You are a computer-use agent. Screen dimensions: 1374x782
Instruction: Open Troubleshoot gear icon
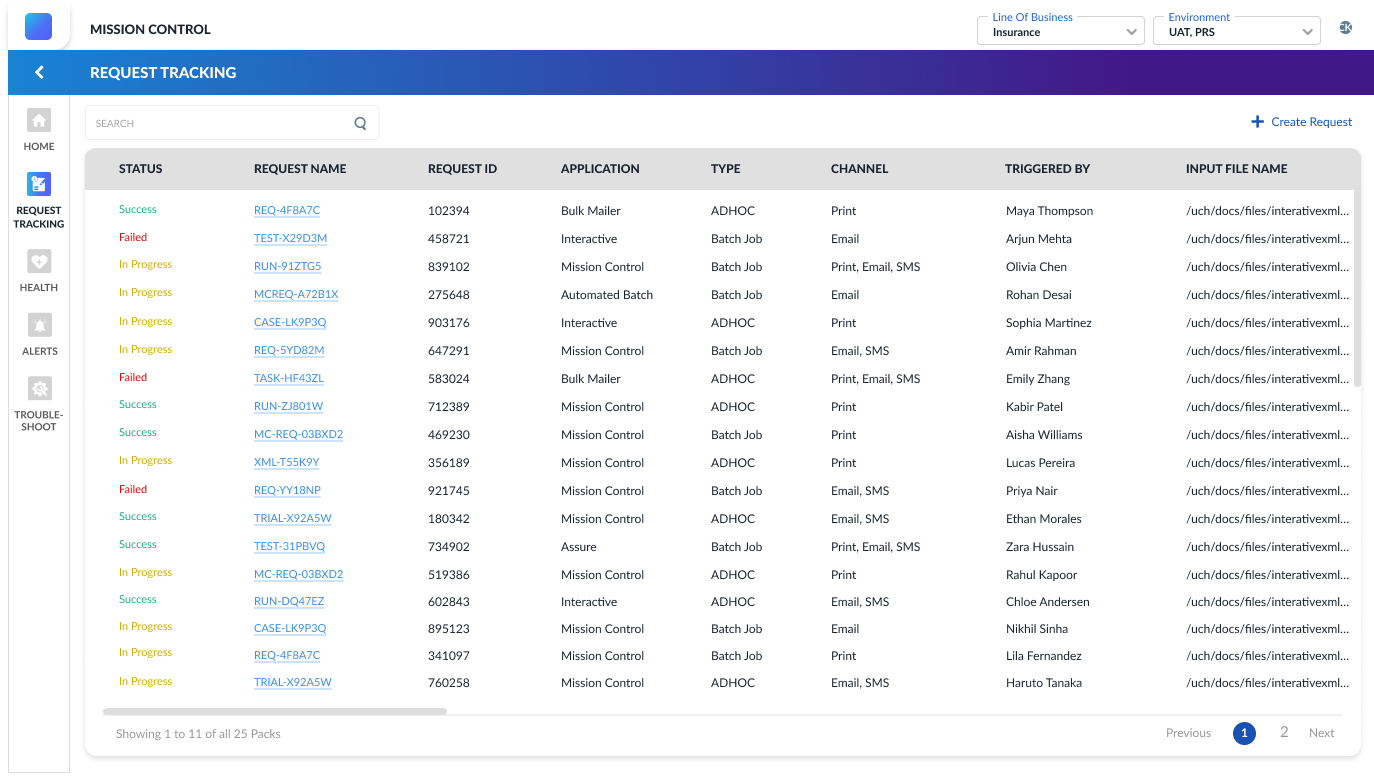[39, 389]
